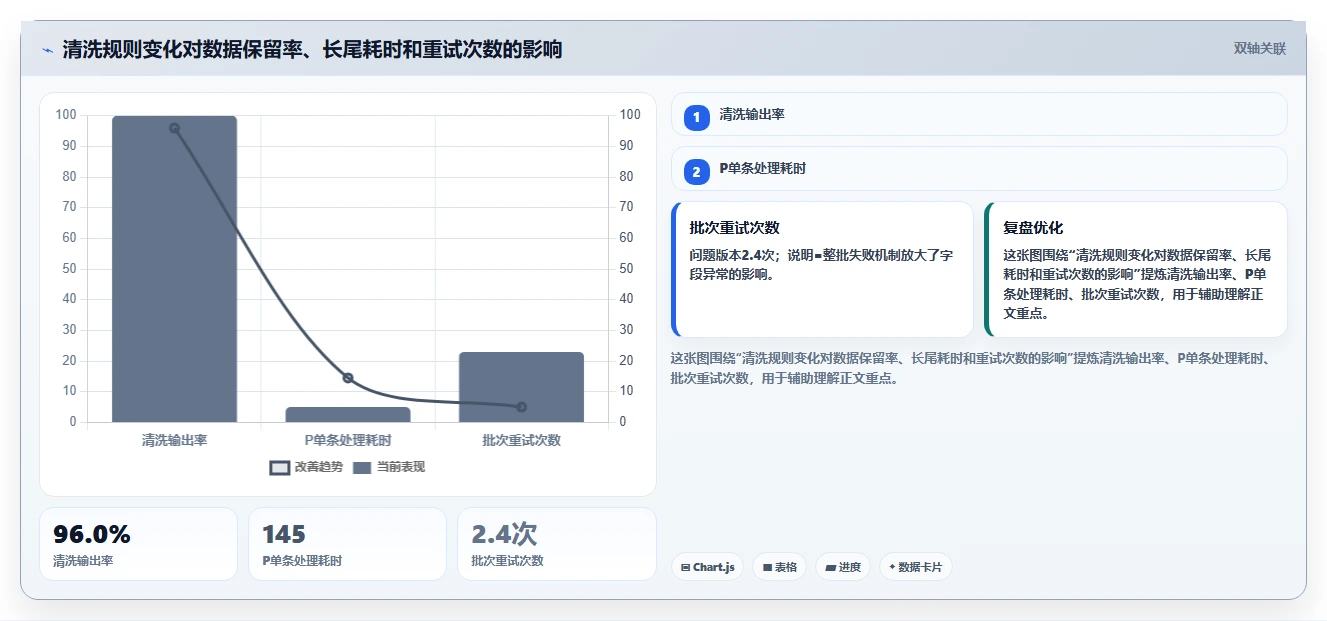The image size is (1327, 621).
Task: Select the 进度 tag
Action: (x=843, y=567)
